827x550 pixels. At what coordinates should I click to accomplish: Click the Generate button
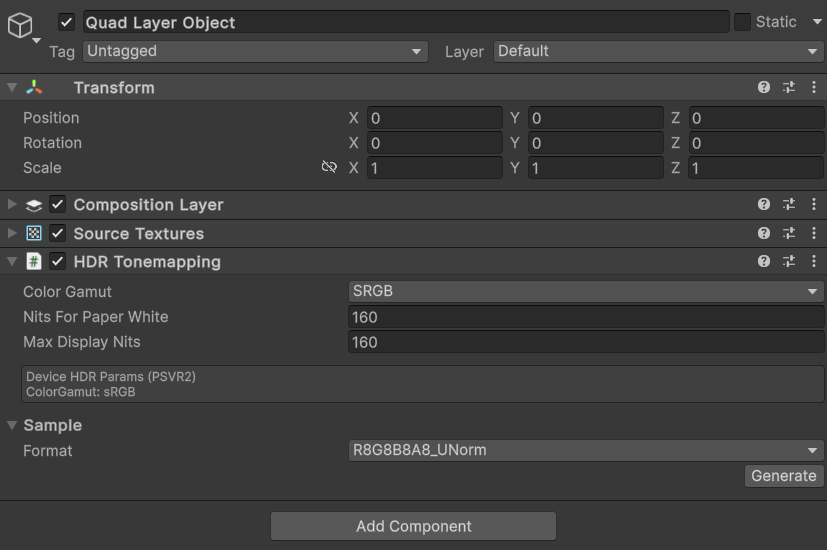(784, 476)
